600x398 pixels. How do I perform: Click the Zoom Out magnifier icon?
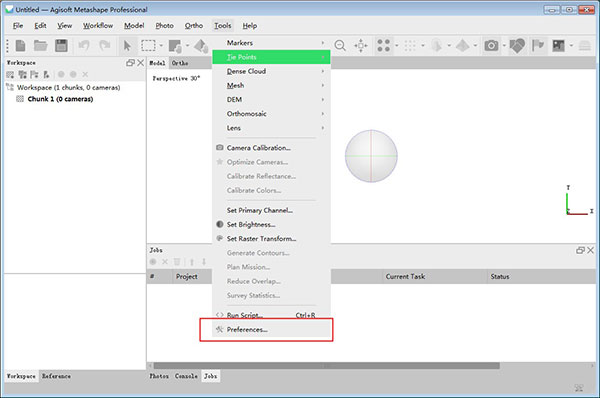[x=340, y=46]
